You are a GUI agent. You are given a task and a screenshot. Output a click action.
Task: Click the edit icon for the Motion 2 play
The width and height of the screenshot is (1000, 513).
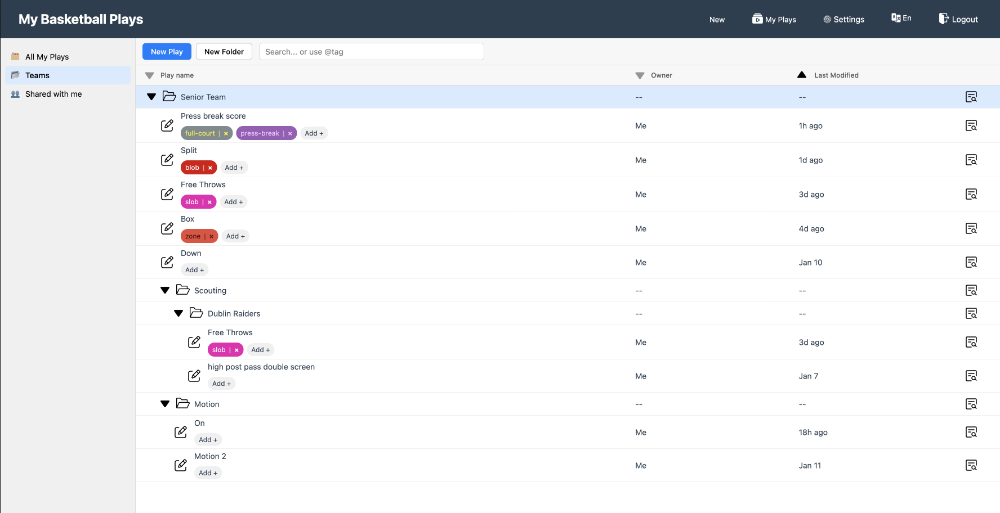coord(181,465)
